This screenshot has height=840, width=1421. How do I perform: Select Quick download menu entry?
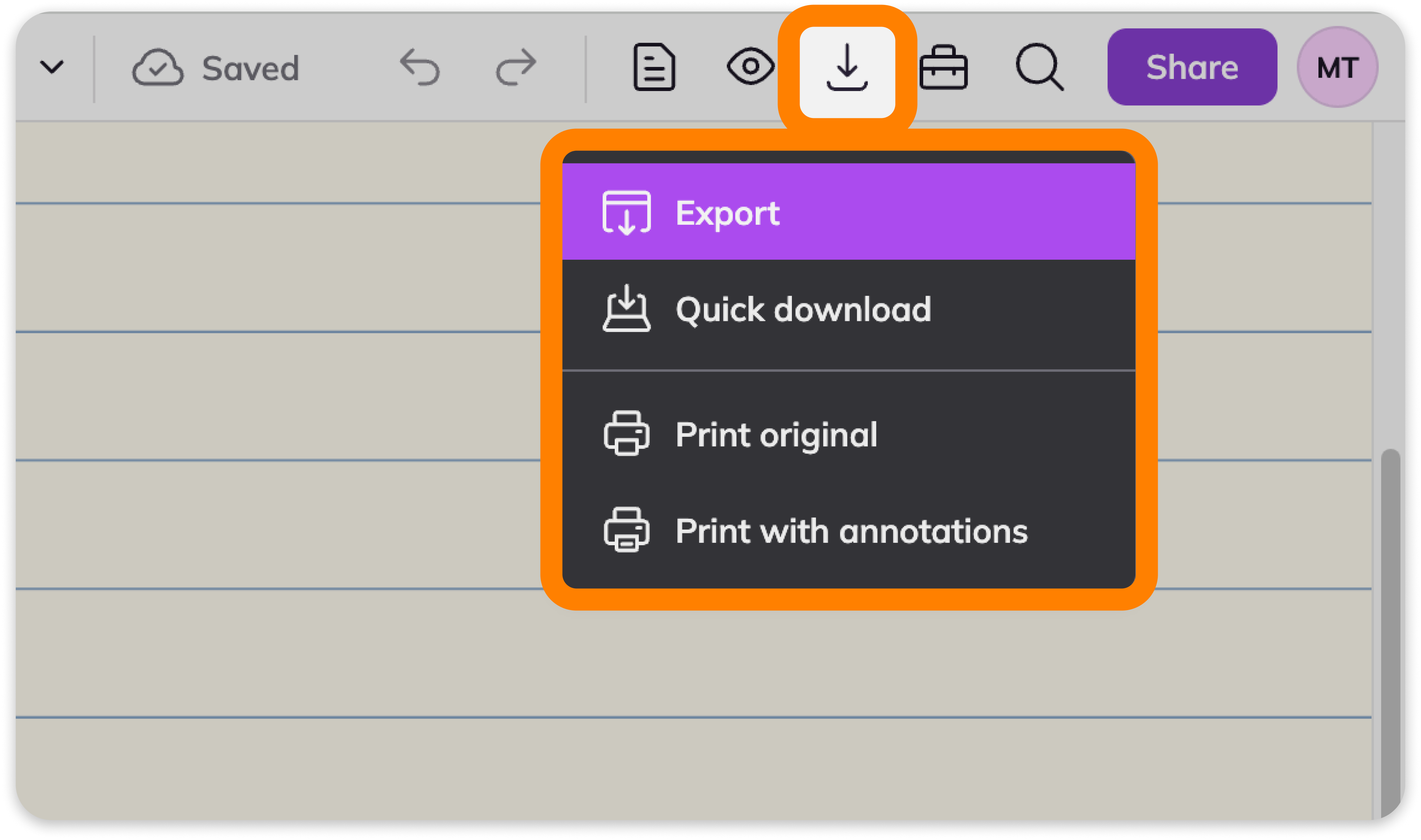point(849,309)
